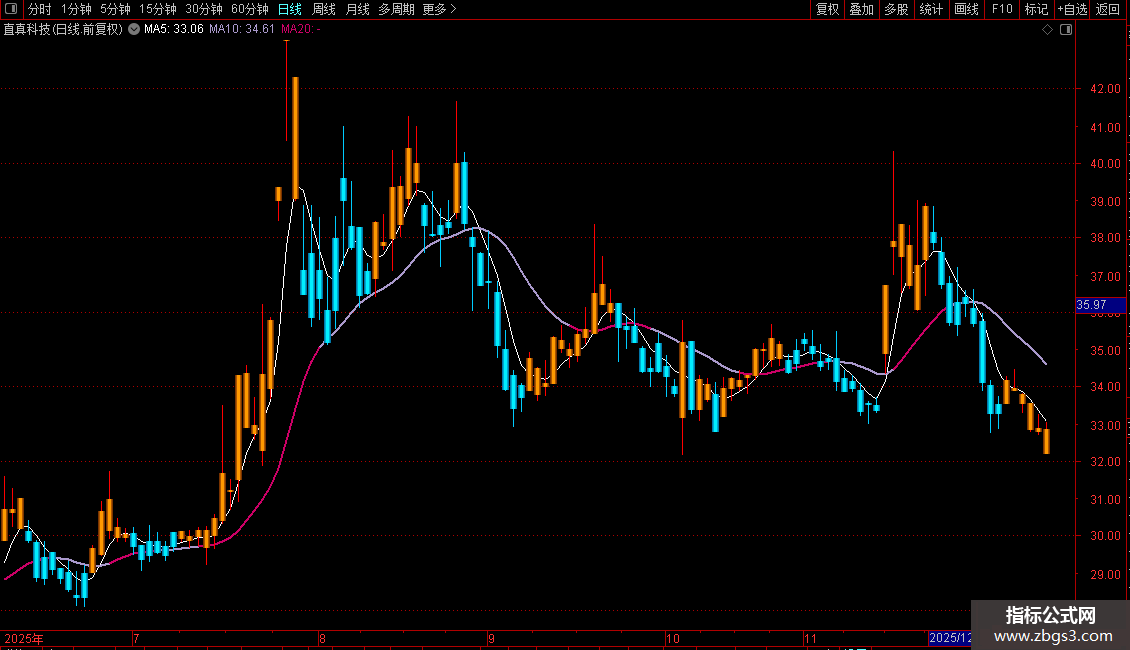Click the 29.00 price axis label
1130x650 pixels.
click(1105, 574)
